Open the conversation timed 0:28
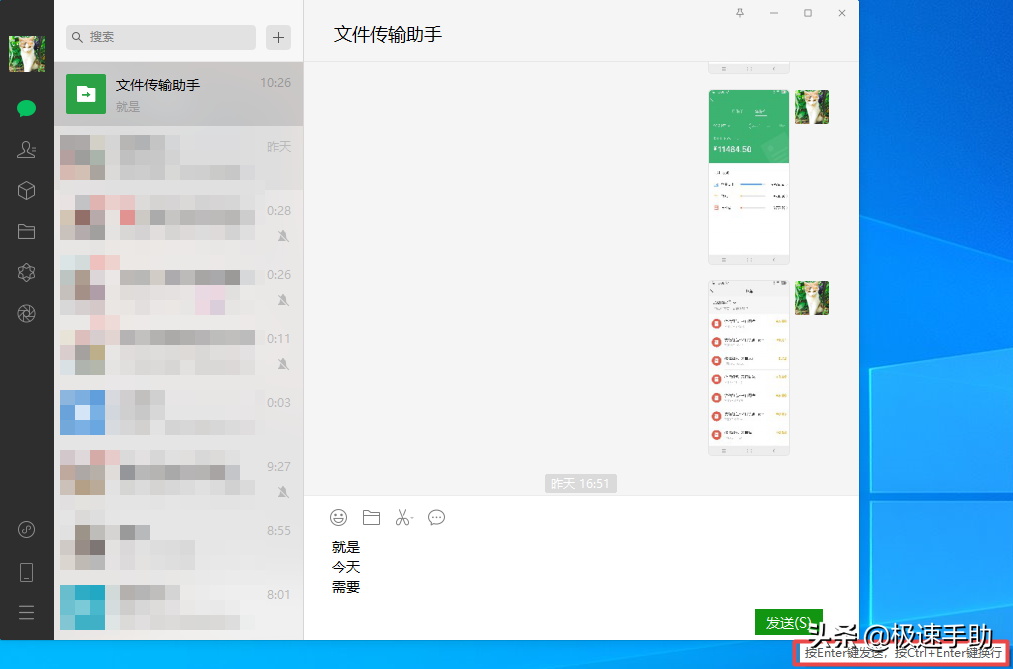The width and height of the screenshot is (1013, 669). (x=178, y=221)
